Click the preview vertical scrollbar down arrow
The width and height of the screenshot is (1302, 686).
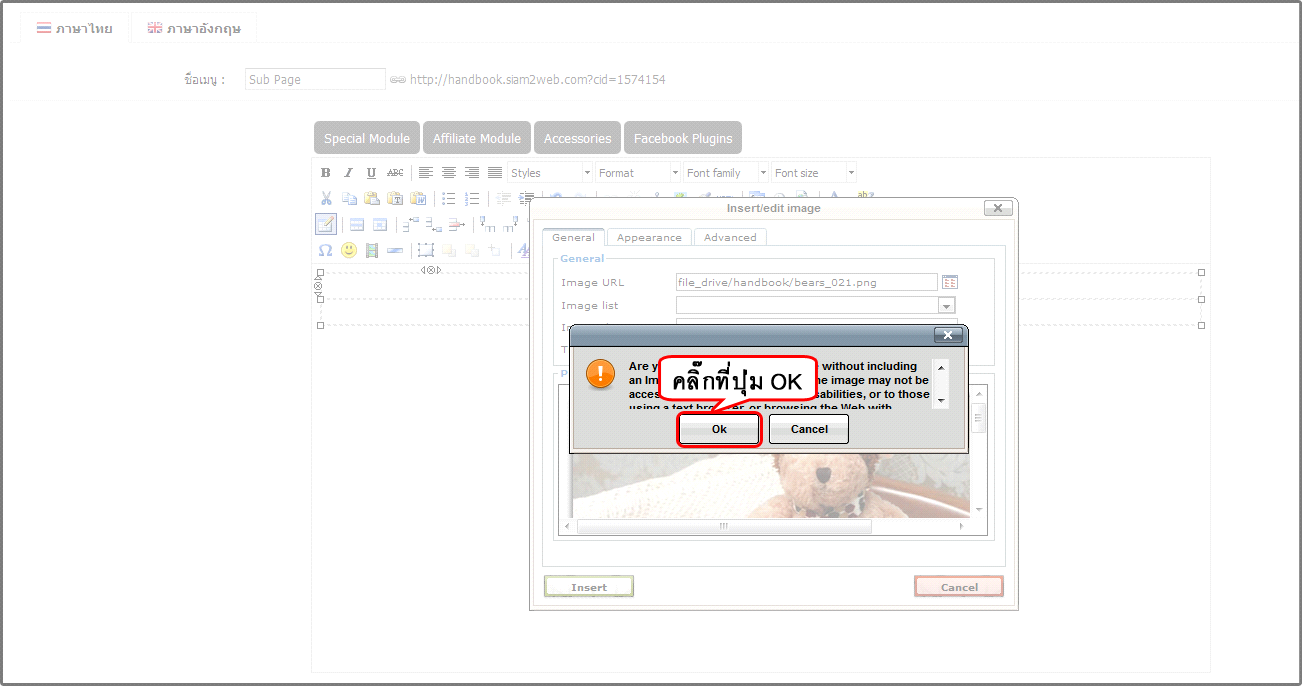coord(979,510)
